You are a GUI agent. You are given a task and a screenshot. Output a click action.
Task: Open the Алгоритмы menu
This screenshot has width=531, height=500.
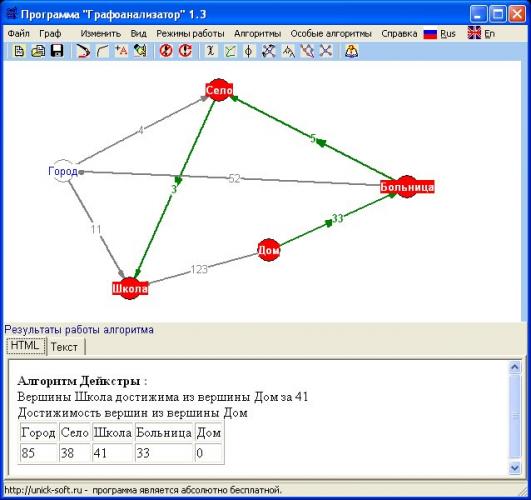coord(257,34)
